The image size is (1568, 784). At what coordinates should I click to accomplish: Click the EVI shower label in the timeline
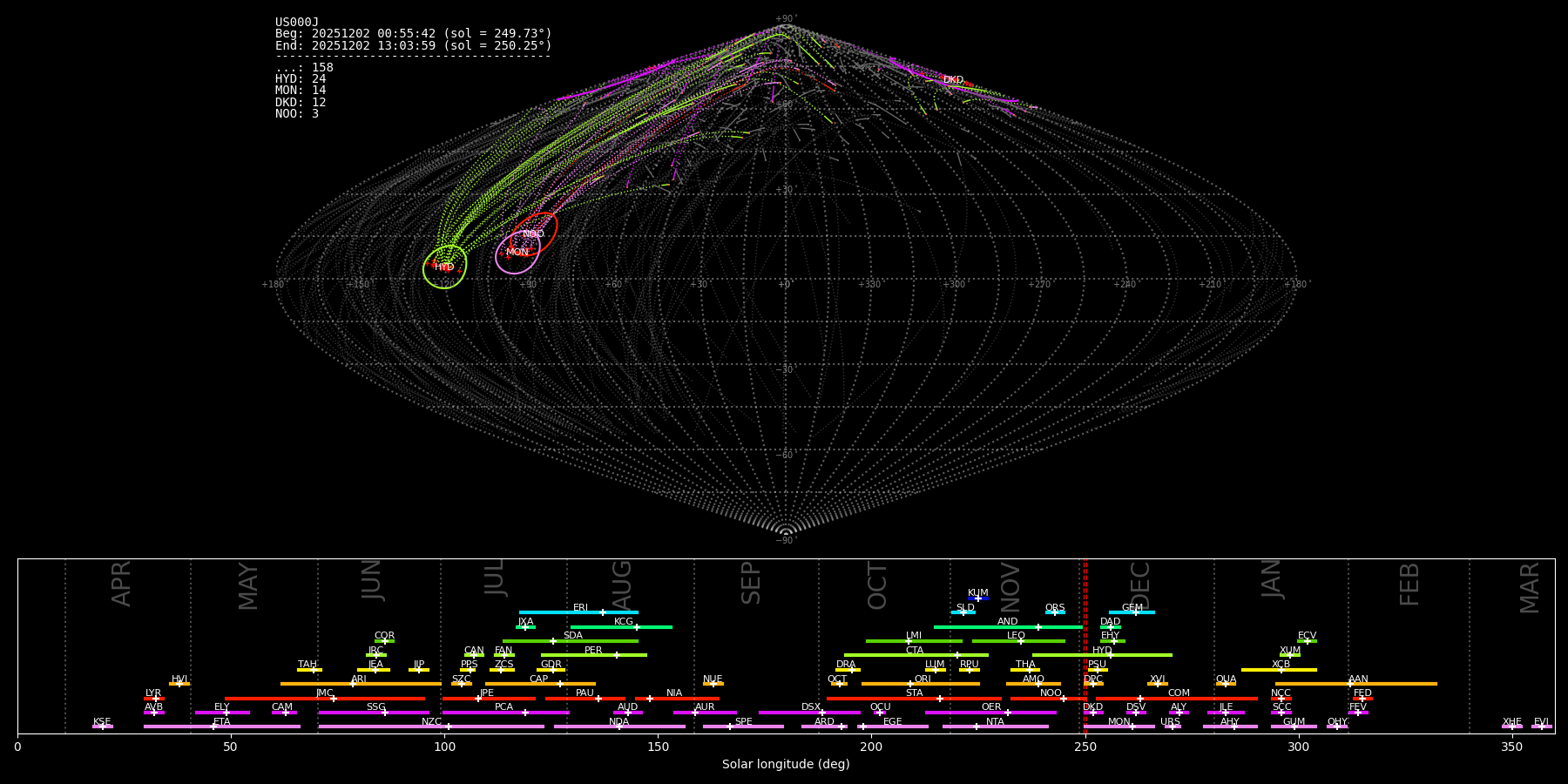pos(1541,722)
